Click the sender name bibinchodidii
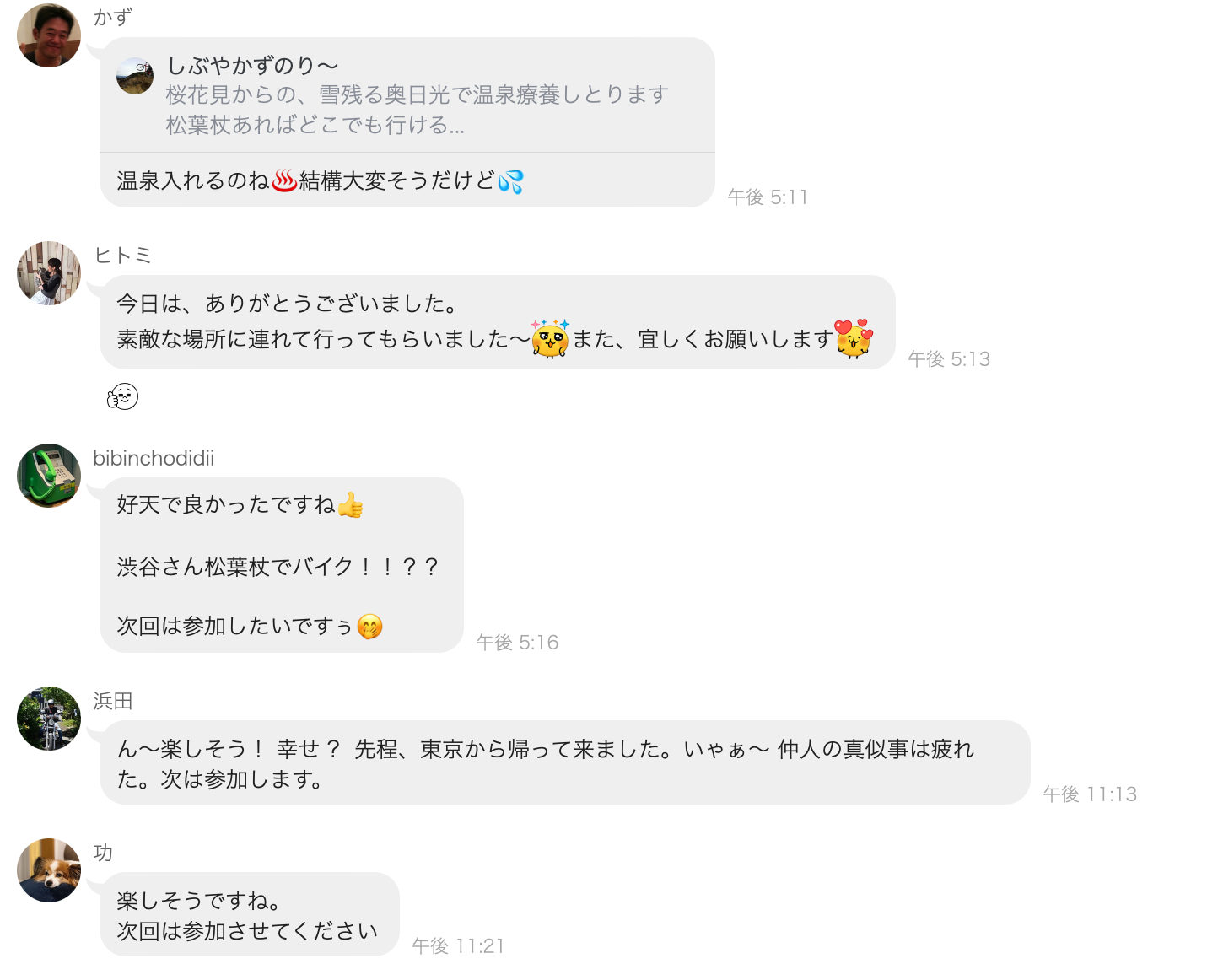This screenshot has height=980, width=1218. (x=154, y=458)
